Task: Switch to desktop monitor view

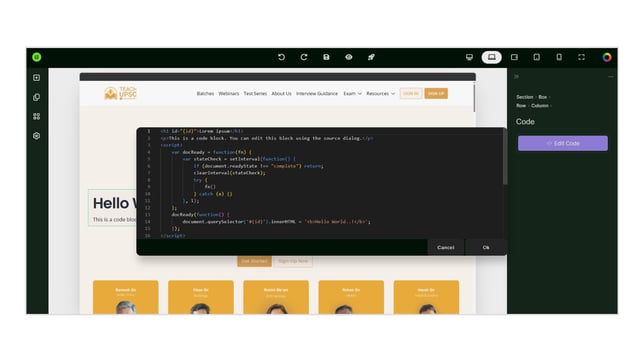Action: click(x=469, y=57)
